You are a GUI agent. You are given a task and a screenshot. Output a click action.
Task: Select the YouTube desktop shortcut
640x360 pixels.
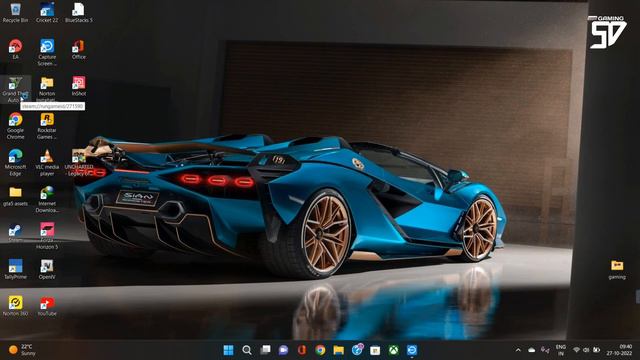click(47, 306)
